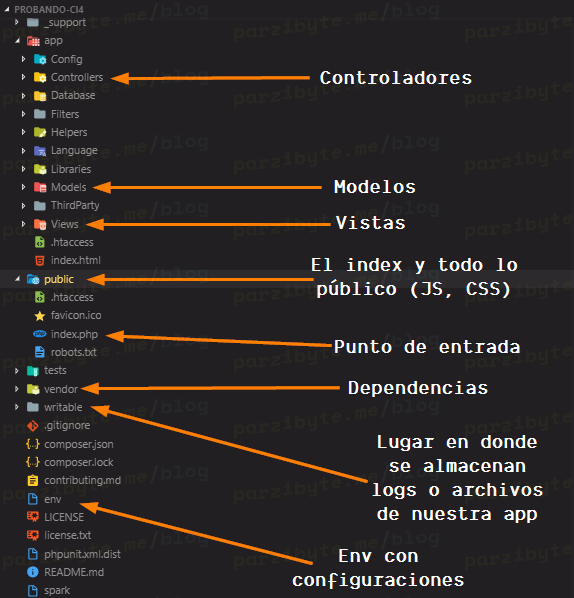Click the ThirdParty folder icon

[x=40, y=206]
